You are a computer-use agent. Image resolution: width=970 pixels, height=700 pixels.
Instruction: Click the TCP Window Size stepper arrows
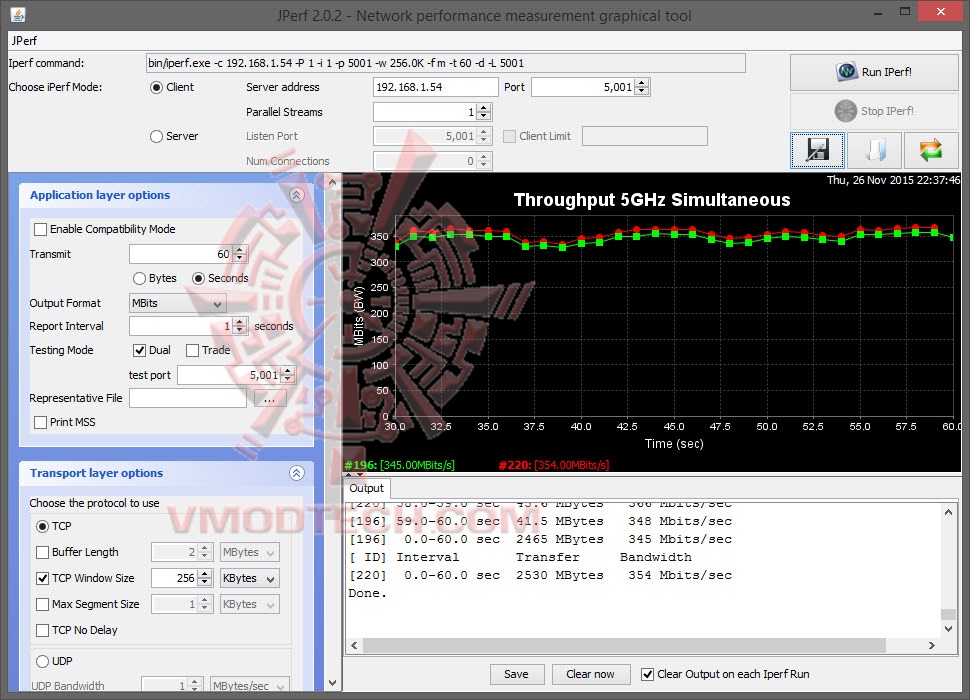coord(205,578)
